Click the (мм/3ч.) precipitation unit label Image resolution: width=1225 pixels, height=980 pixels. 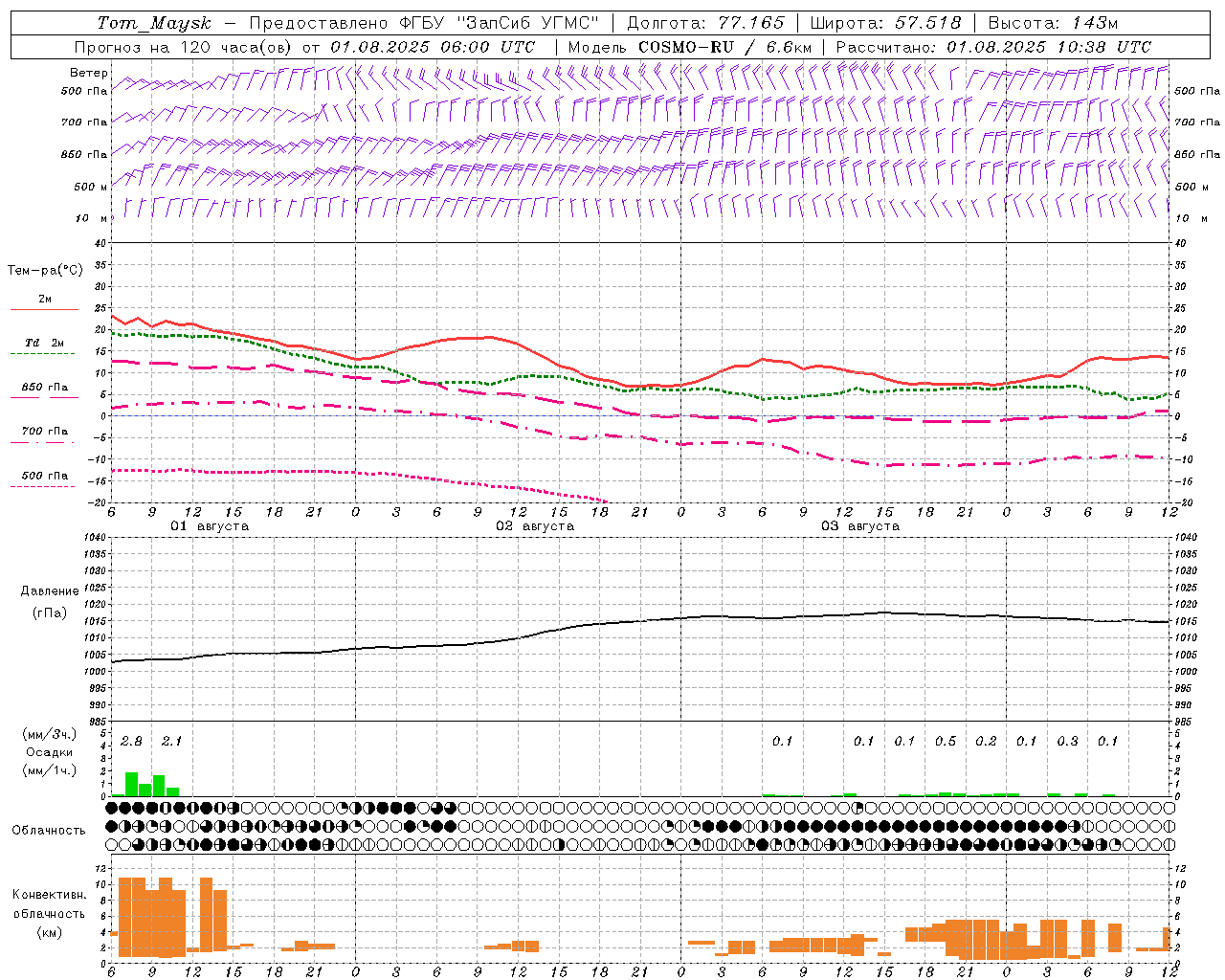coord(49,734)
